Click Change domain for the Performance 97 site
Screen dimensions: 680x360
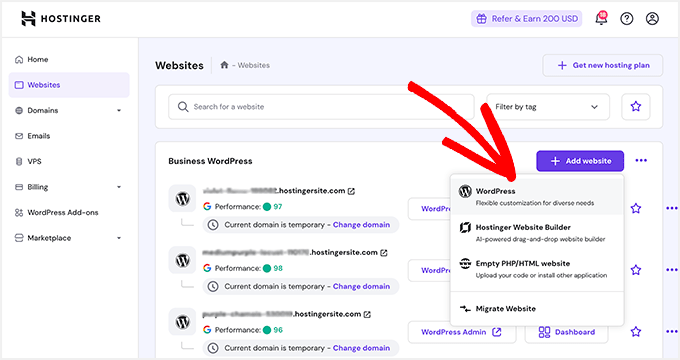361,225
